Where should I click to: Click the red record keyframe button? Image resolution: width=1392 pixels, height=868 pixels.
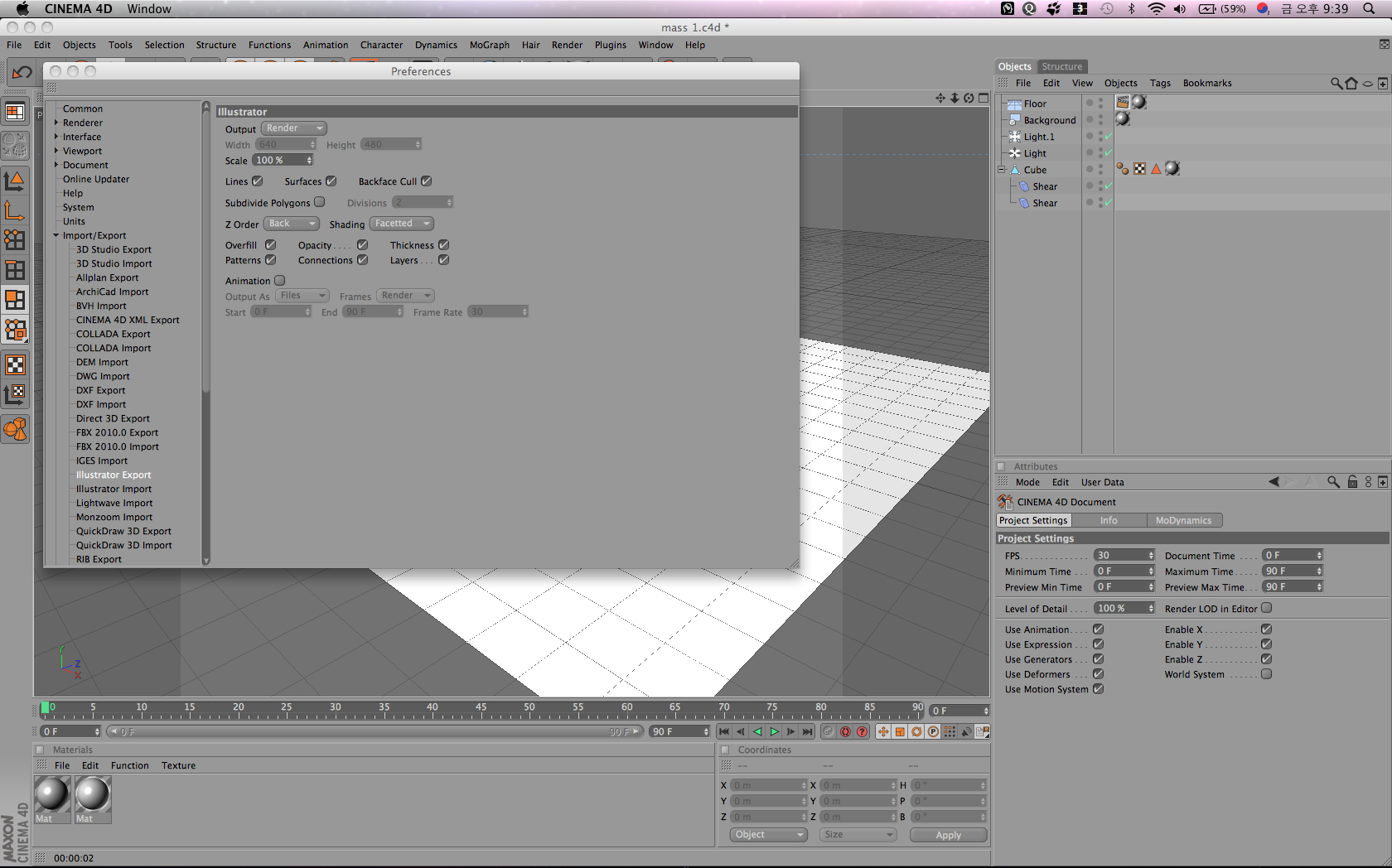(845, 732)
